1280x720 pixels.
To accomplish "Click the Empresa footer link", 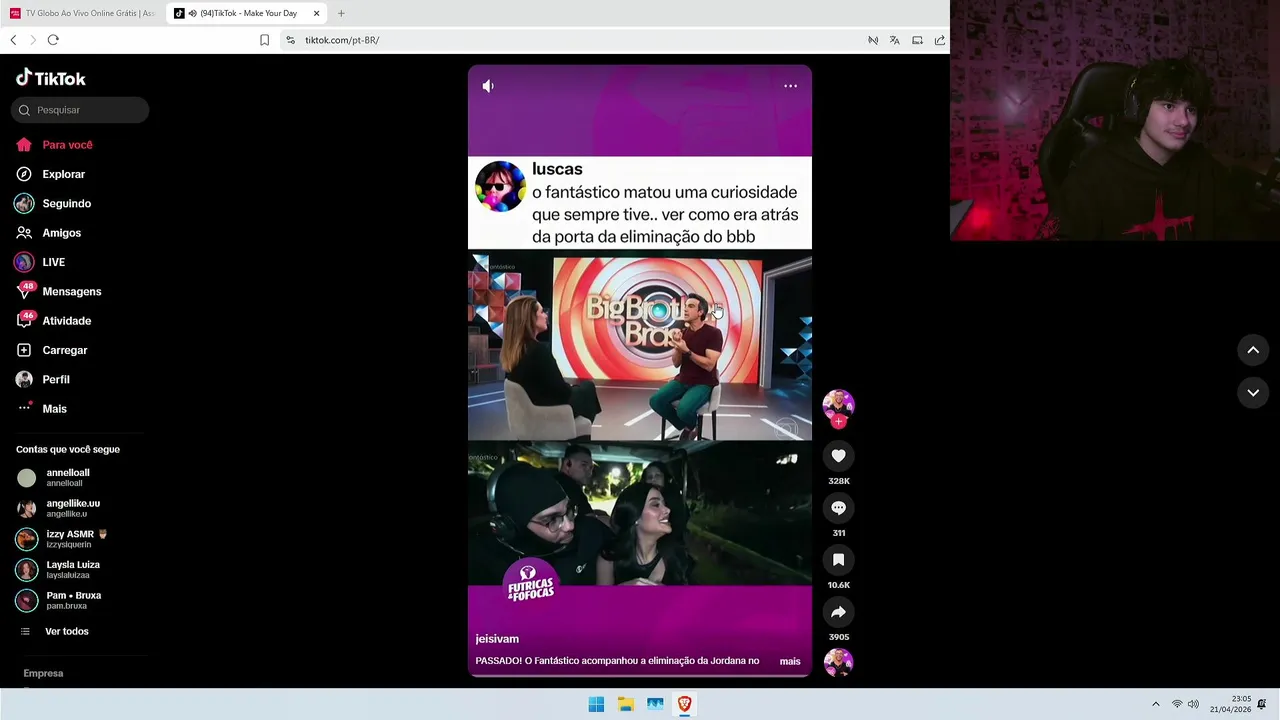I will pyautogui.click(x=43, y=673).
